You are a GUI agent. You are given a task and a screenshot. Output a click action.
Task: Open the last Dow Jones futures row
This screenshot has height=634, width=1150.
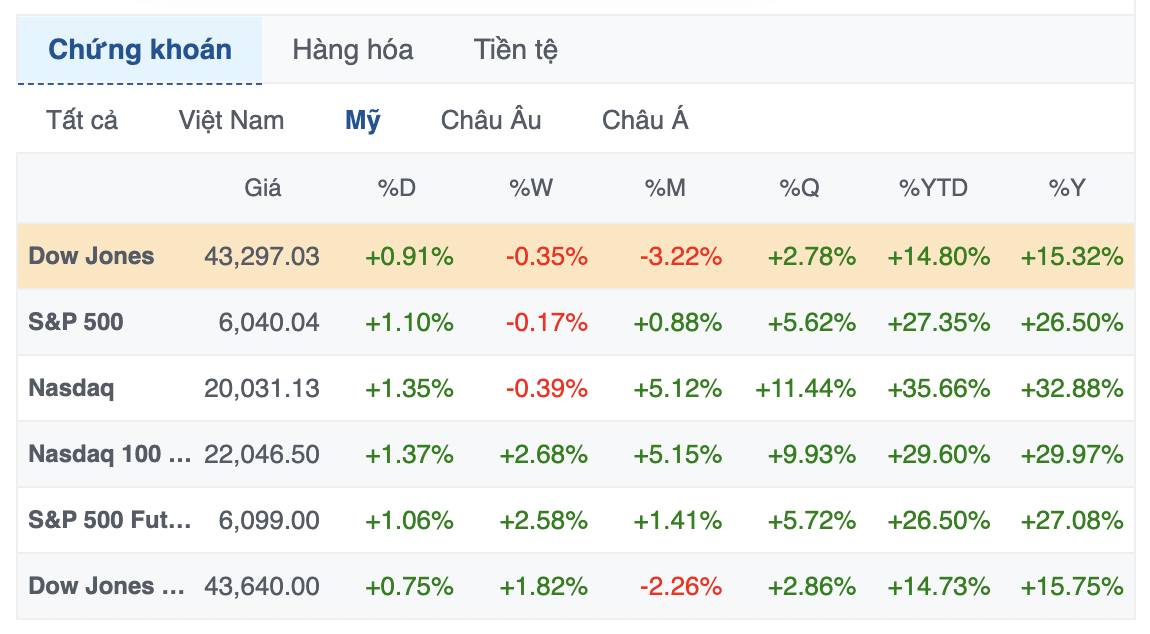105,587
